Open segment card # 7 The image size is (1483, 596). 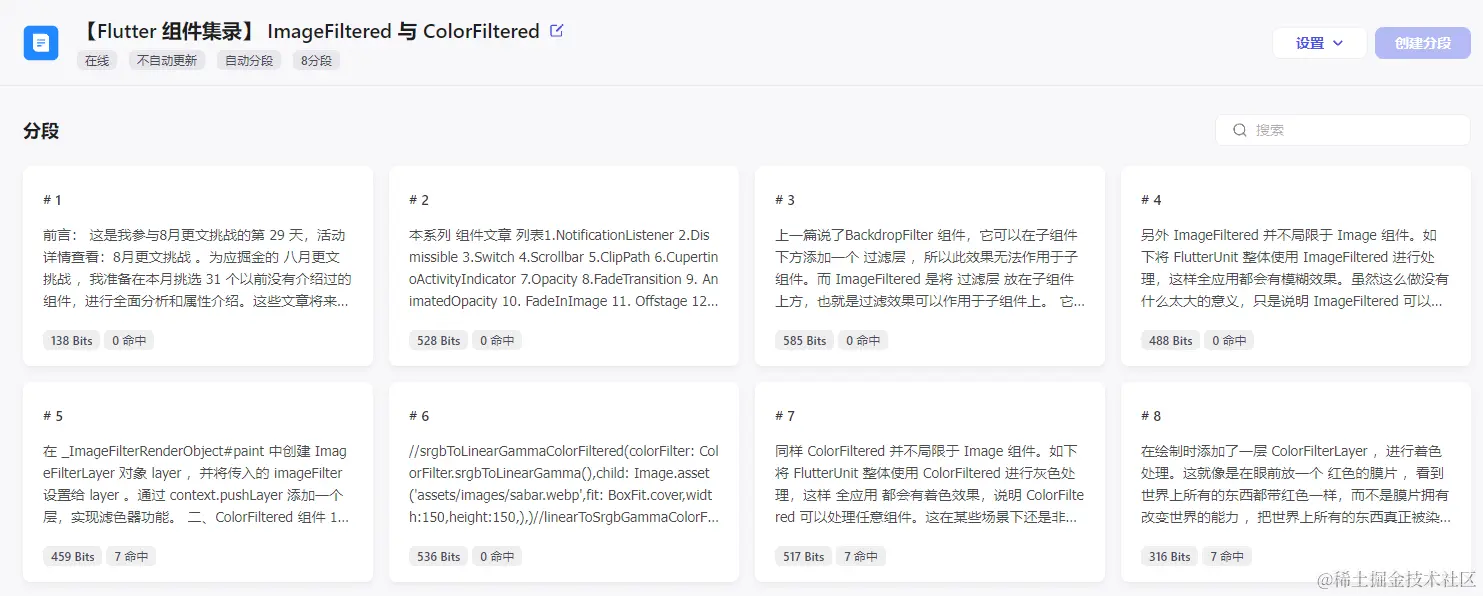click(x=930, y=482)
